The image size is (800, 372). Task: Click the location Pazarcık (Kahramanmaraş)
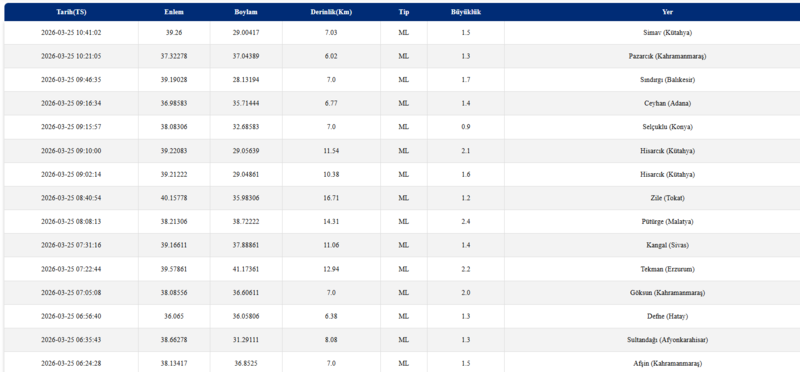[667, 56]
